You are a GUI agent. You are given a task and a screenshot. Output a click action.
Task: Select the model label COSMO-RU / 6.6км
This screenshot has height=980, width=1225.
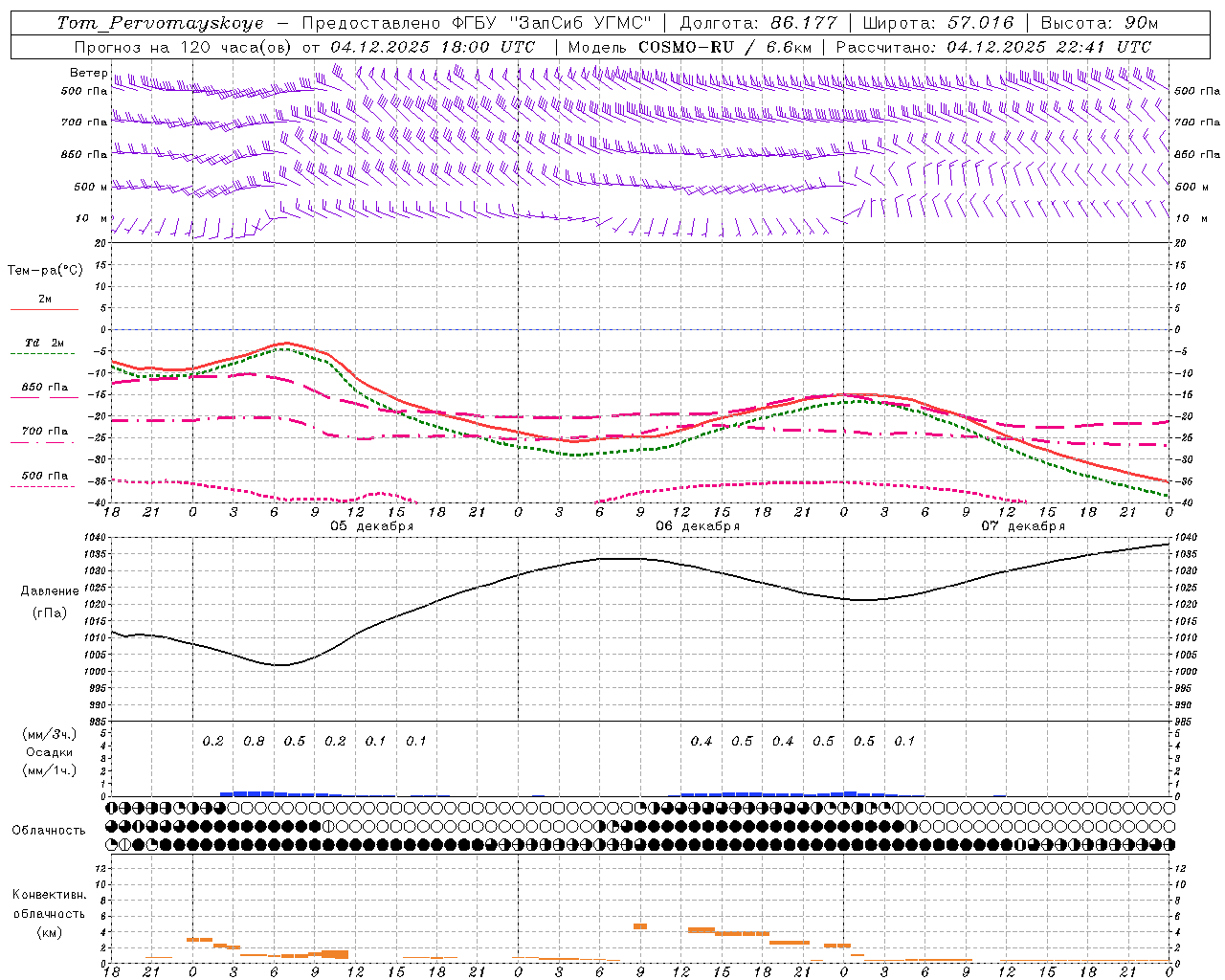coord(724,47)
